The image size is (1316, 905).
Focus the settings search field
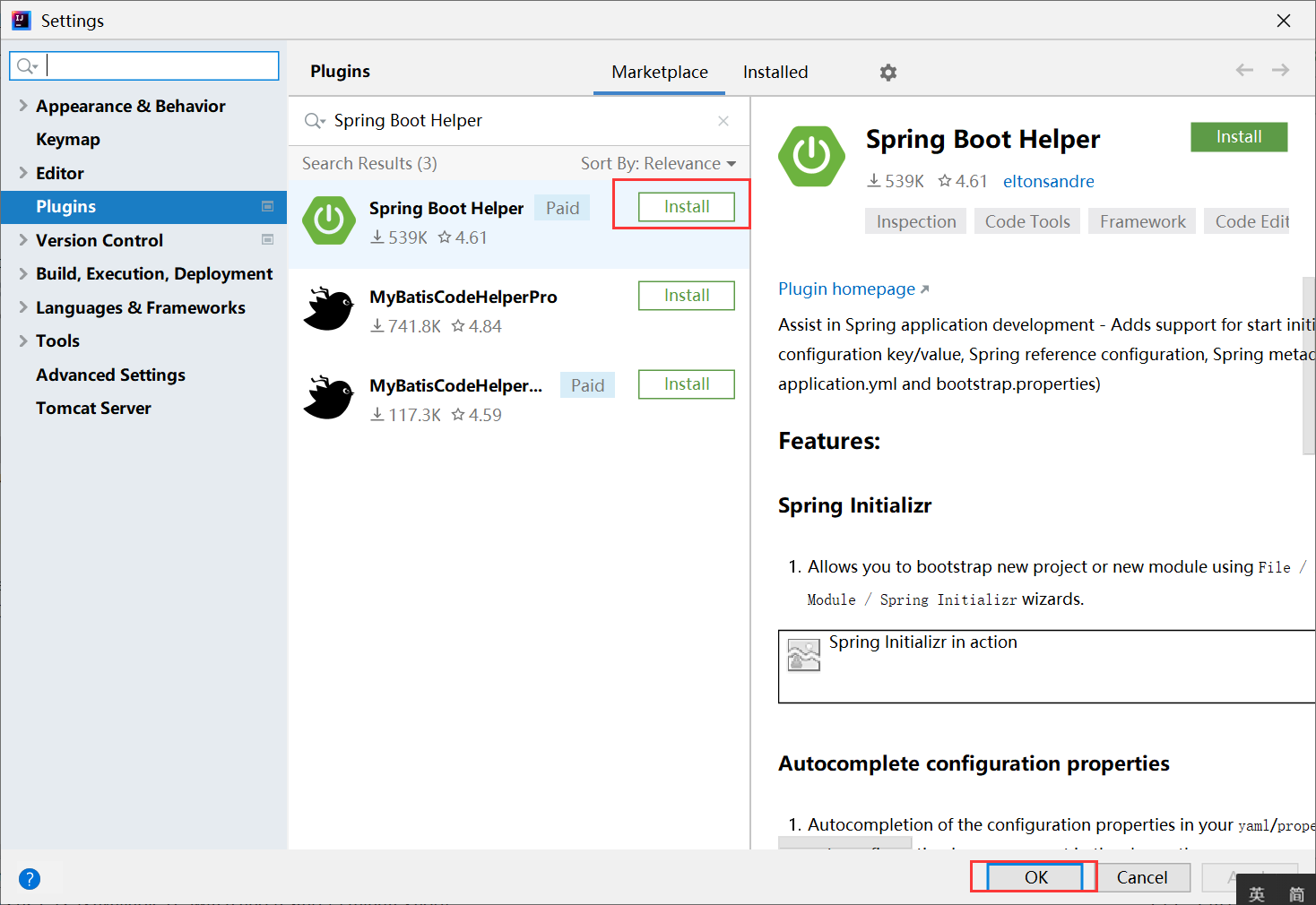coord(144,65)
